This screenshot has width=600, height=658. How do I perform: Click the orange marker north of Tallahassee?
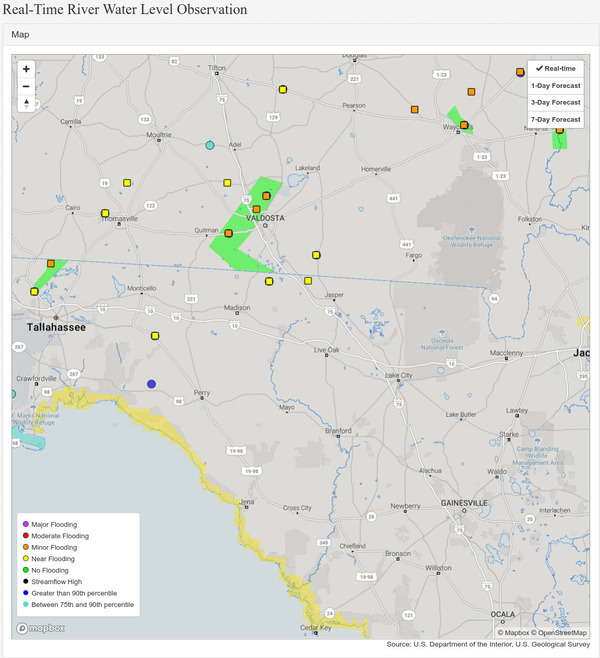point(51,264)
